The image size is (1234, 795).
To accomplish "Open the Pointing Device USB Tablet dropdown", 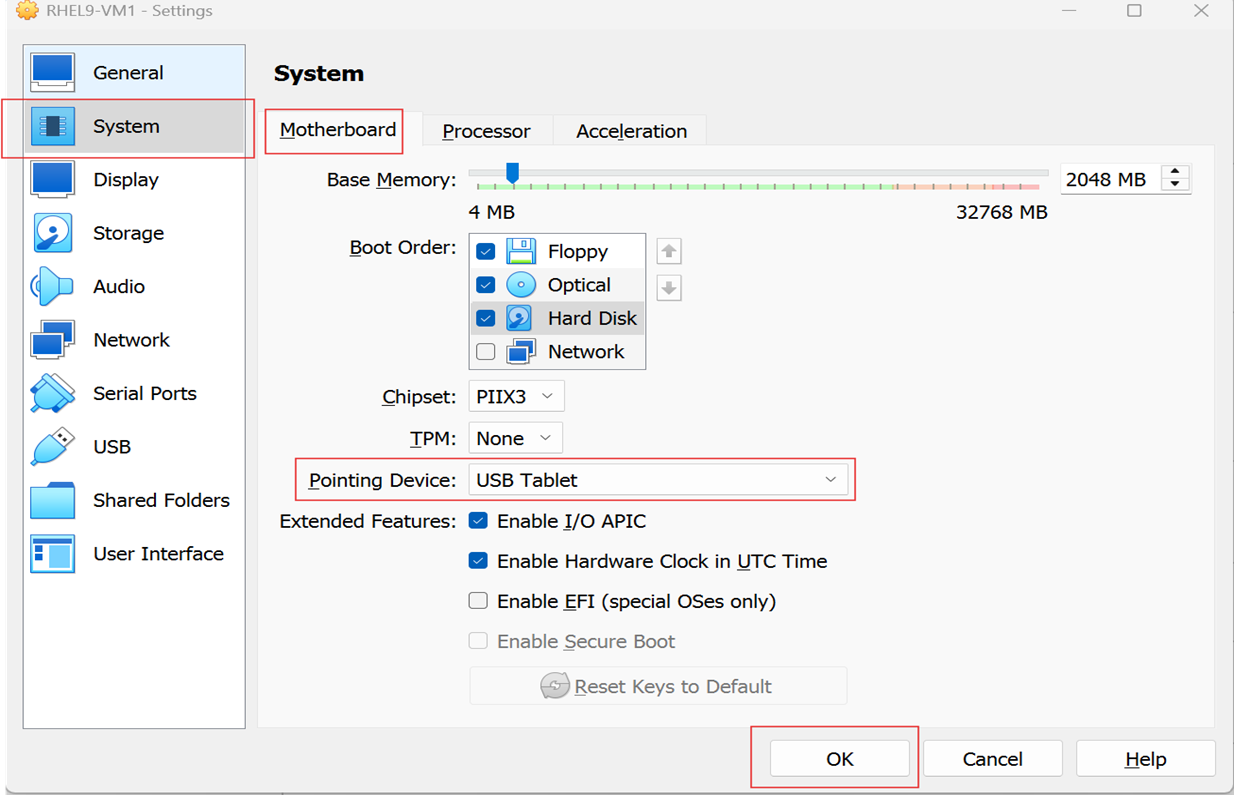I will pyautogui.click(x=658, y=480).
